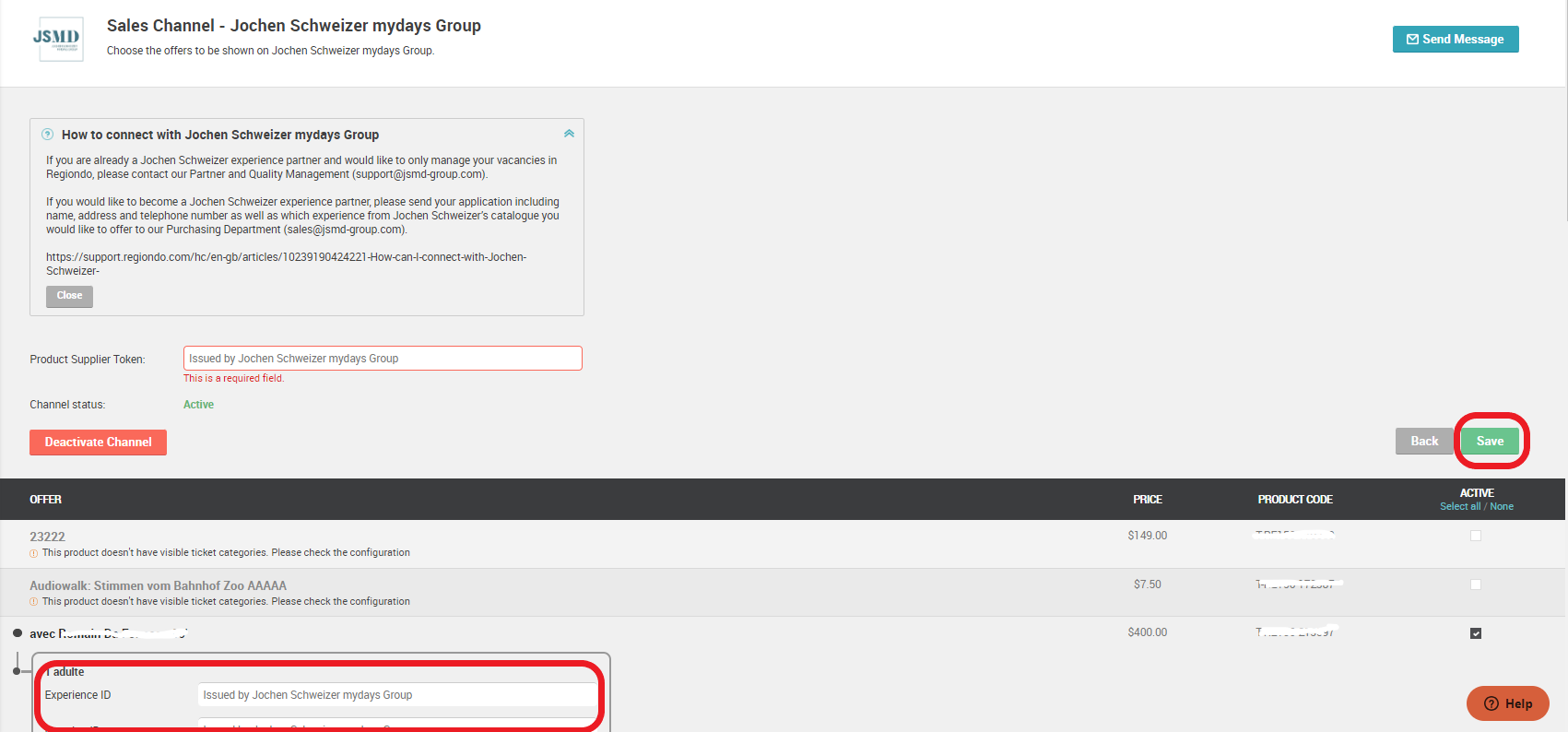The width and height of the screenshot is (1568, 732).
Task: Open the Help chat widget
Action: (x=1508, y=703)
